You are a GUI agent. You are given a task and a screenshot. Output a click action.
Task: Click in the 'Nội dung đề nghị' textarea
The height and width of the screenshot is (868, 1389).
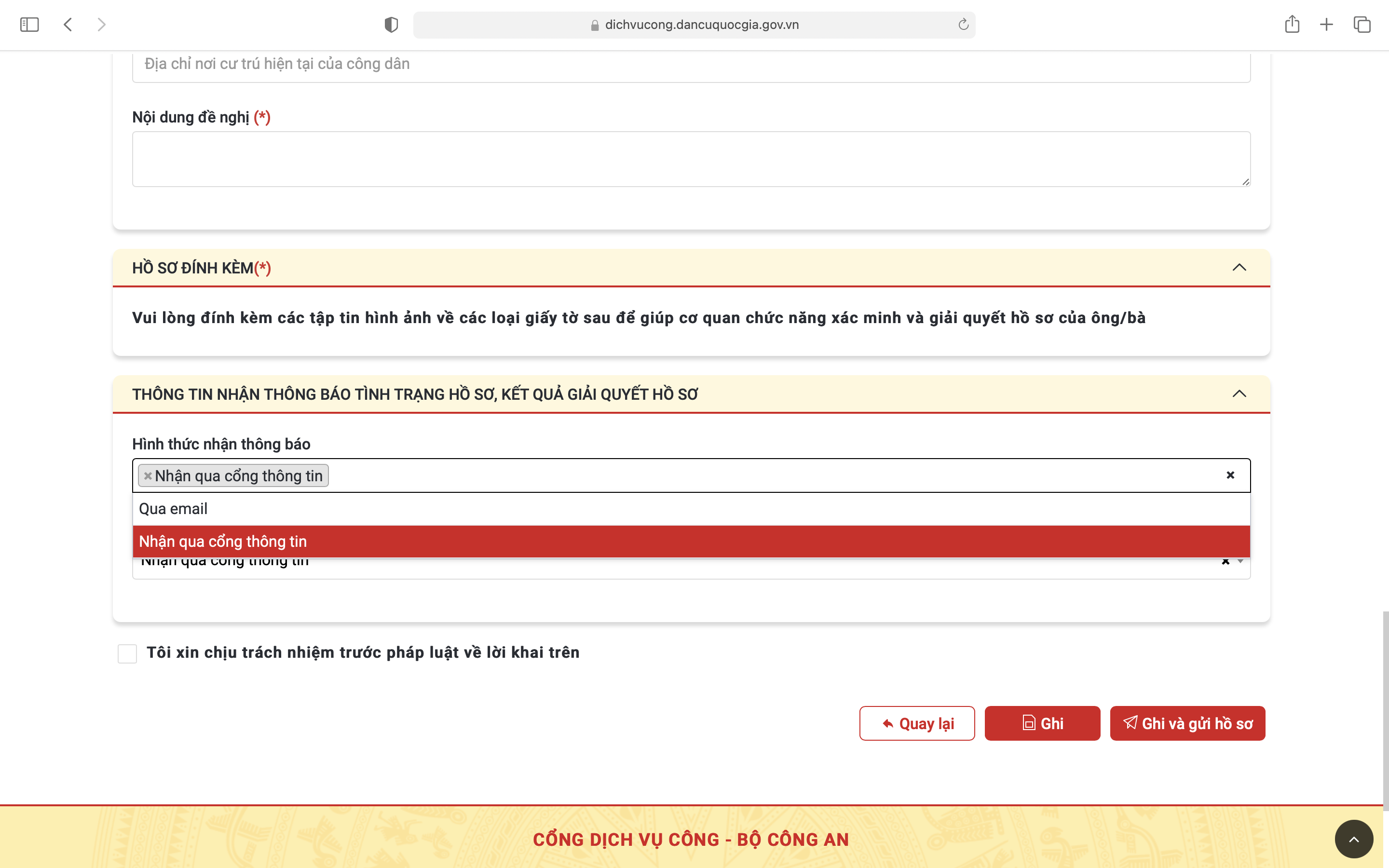(691, 159)
